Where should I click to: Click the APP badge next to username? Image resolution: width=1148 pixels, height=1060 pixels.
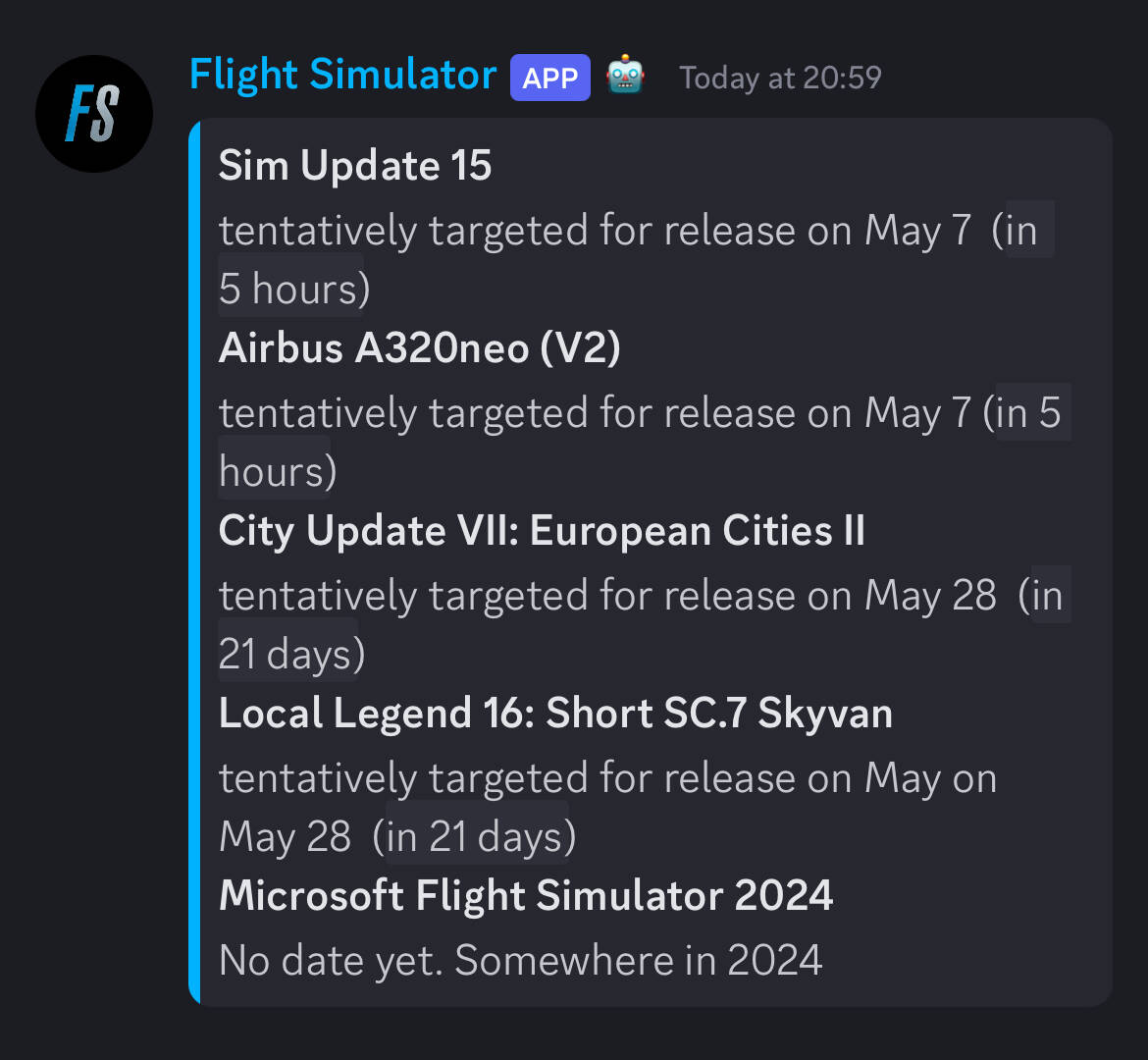(x=549, y=78)
